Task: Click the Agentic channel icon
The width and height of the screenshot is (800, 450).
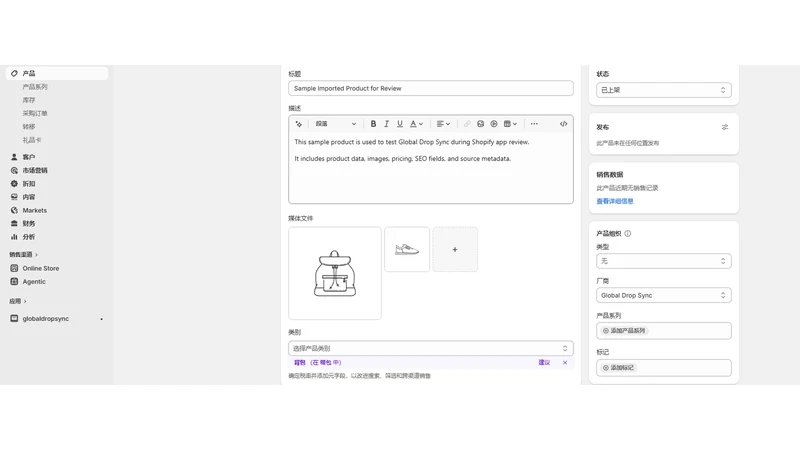Action: (14, 282)
